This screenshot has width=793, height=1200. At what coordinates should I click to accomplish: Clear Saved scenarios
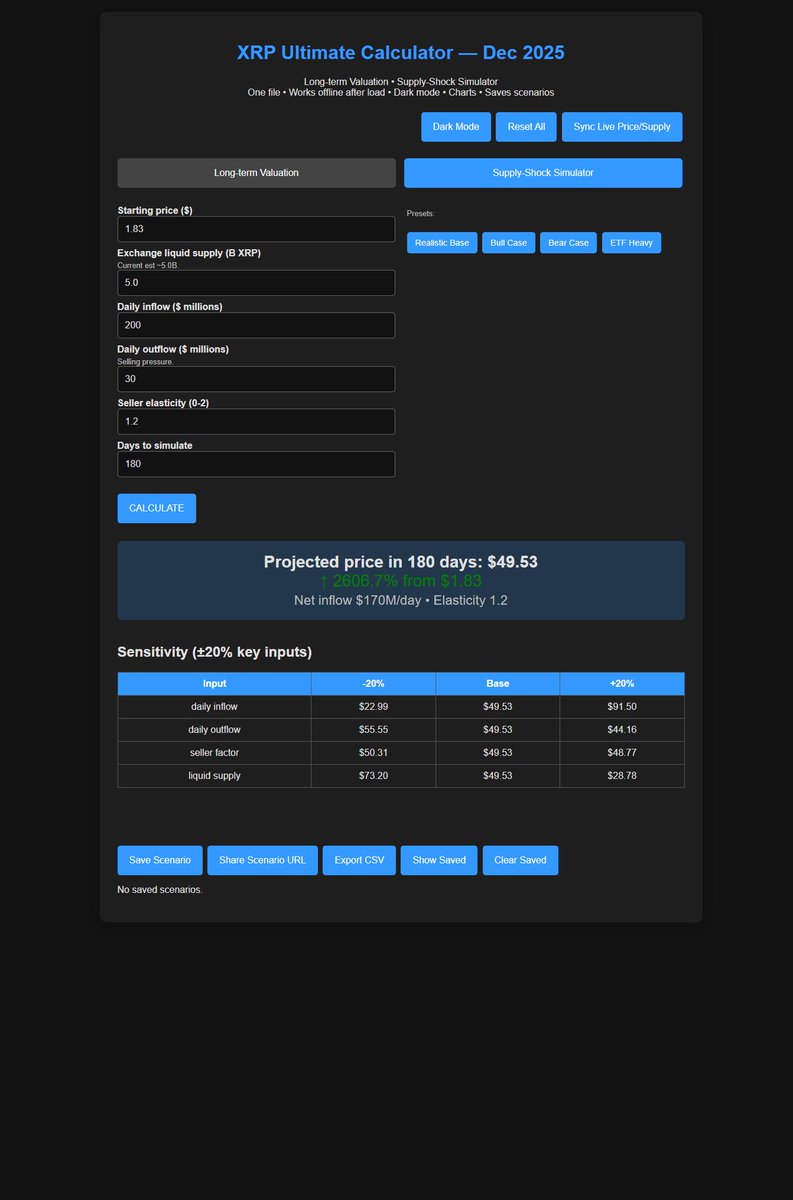[x=520, y=860]
